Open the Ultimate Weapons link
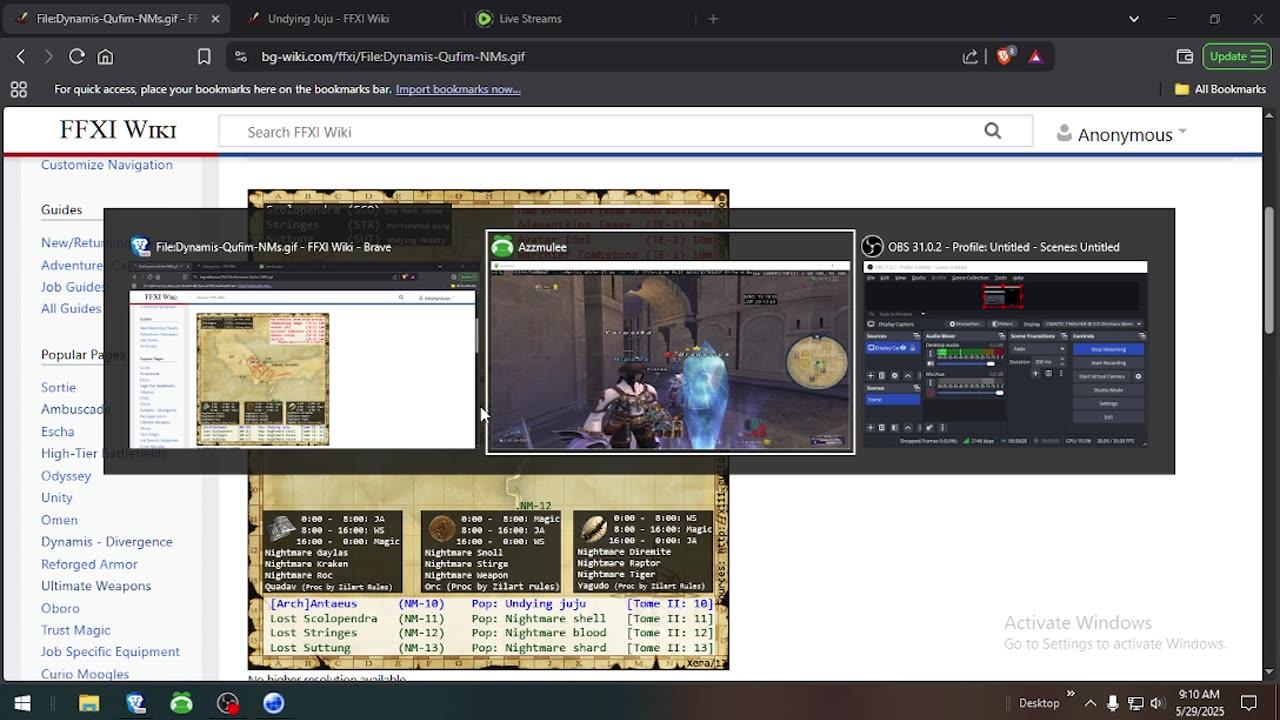The height and width of the screenshot is (720, 1280). click(x=96, y=586)
